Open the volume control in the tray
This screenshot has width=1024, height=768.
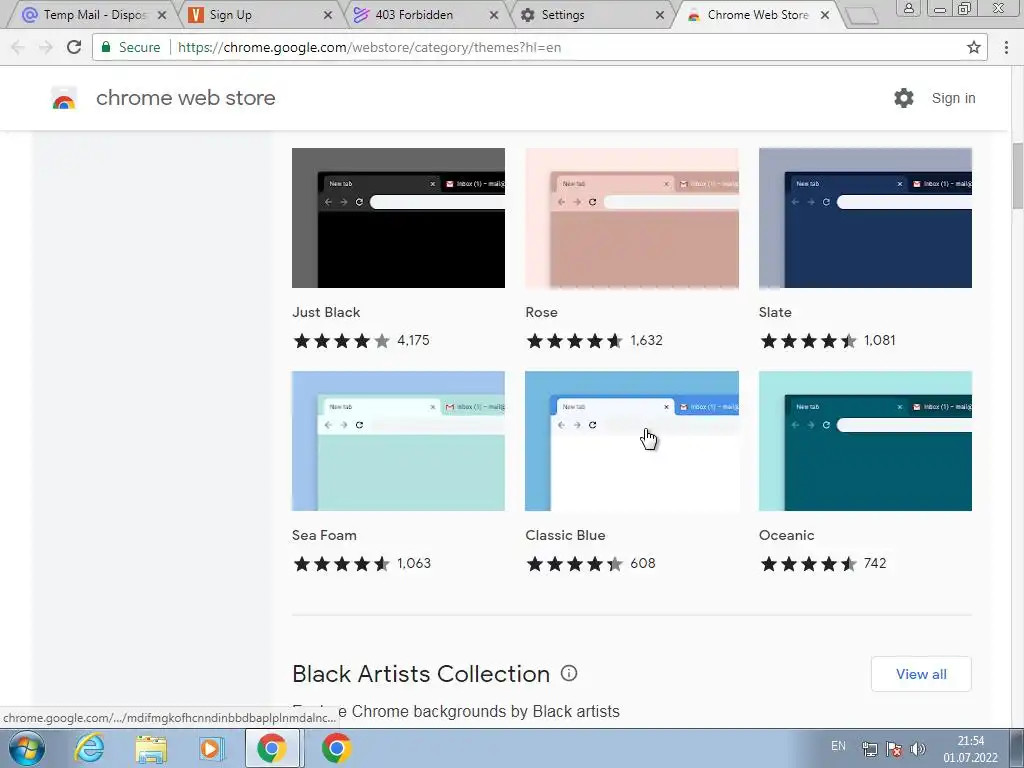click(x=918, y=748)
